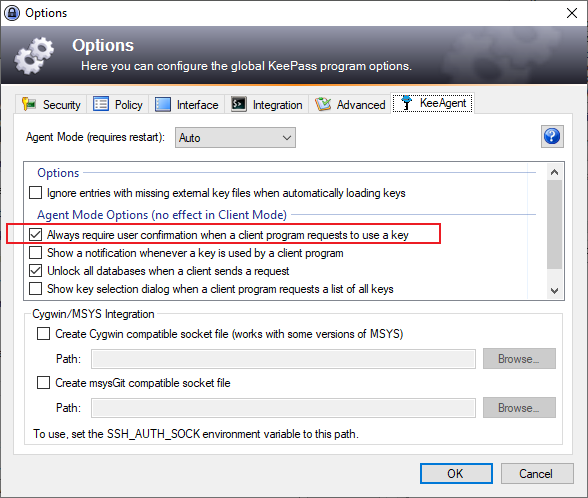Click the Security tab's key icon
588x498 pixels.
(29, 104)
